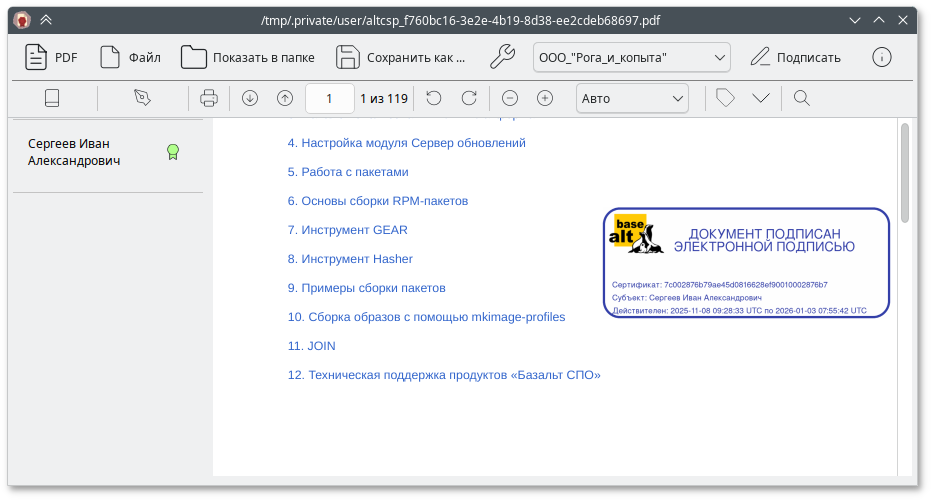
Task: Print the document with the printer icon
Action: point(209,98)
